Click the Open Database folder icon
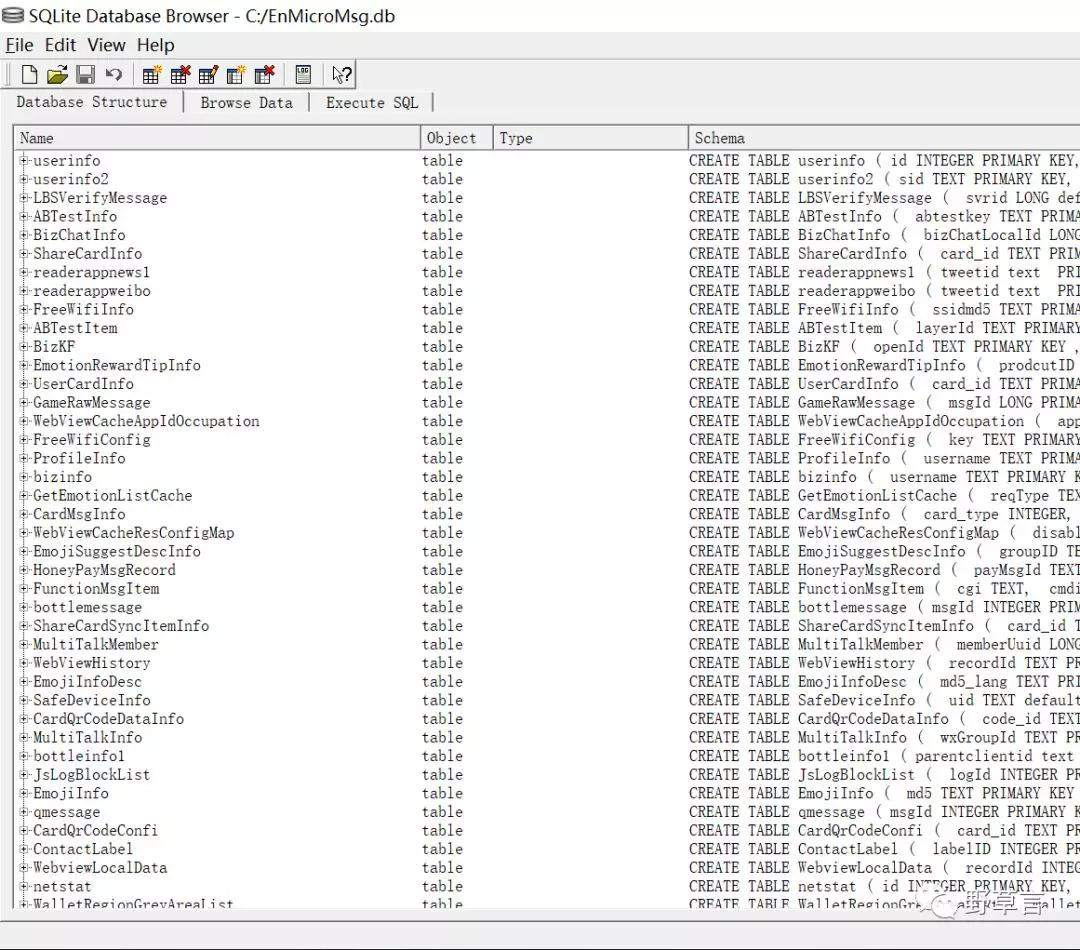Screen dimensions: 1080x950 (57, 74)
